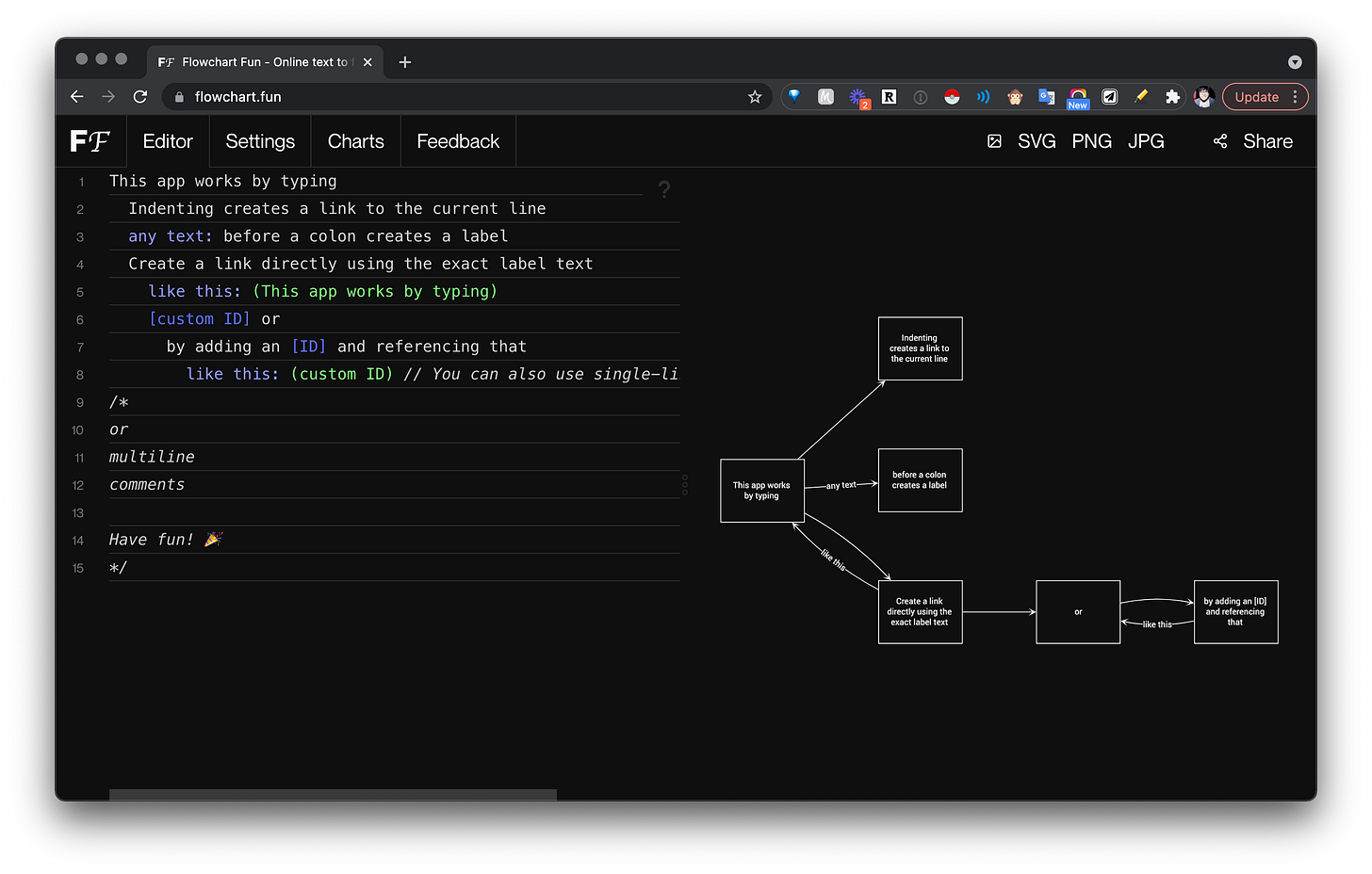Click the 'Indenting creates a link' chart node
This screenshot has height=874, width=1372.
tap(920, 348)
